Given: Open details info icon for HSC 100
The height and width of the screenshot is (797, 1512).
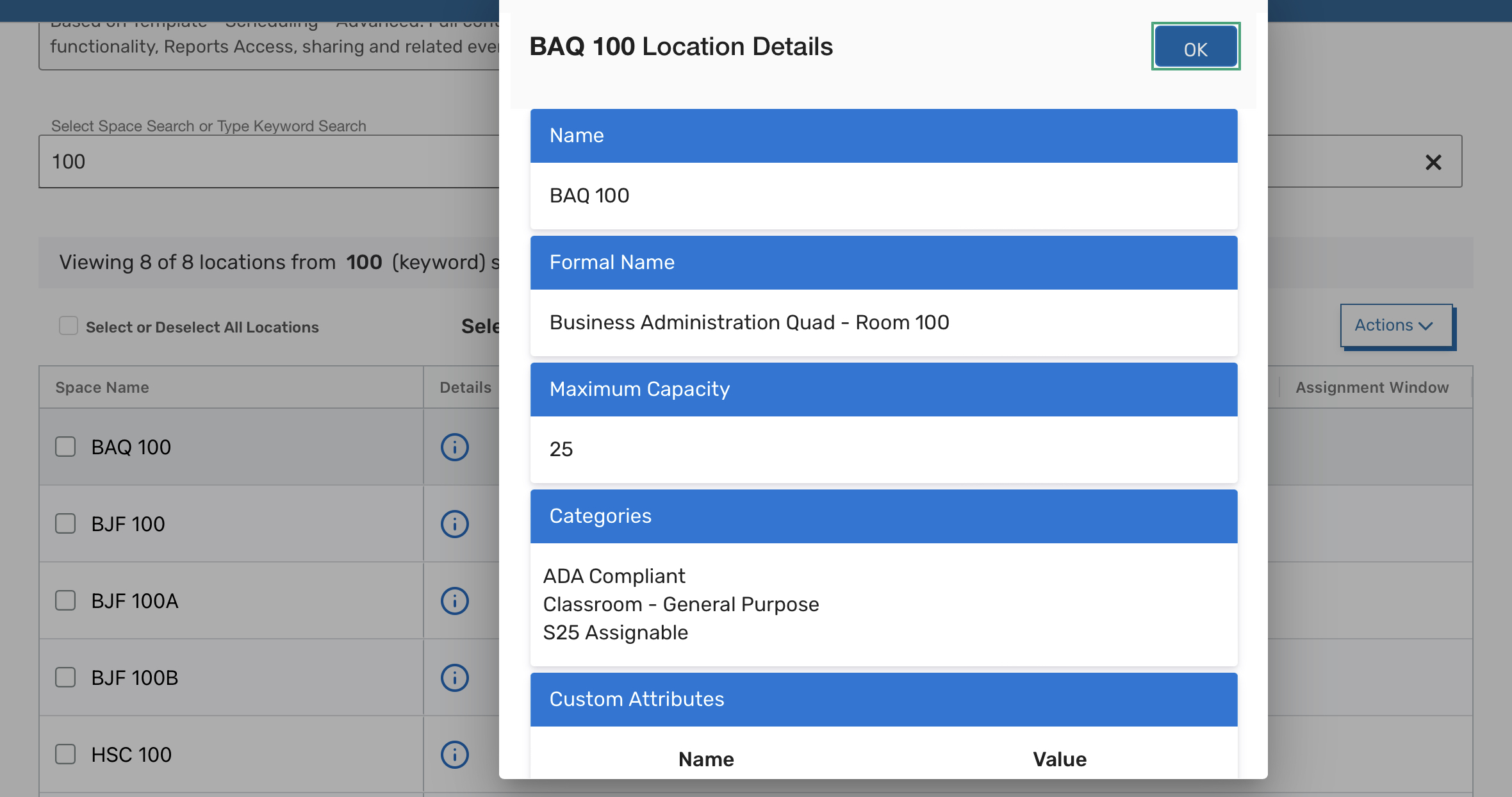Looking at the screenshot, I should point(454,754).
